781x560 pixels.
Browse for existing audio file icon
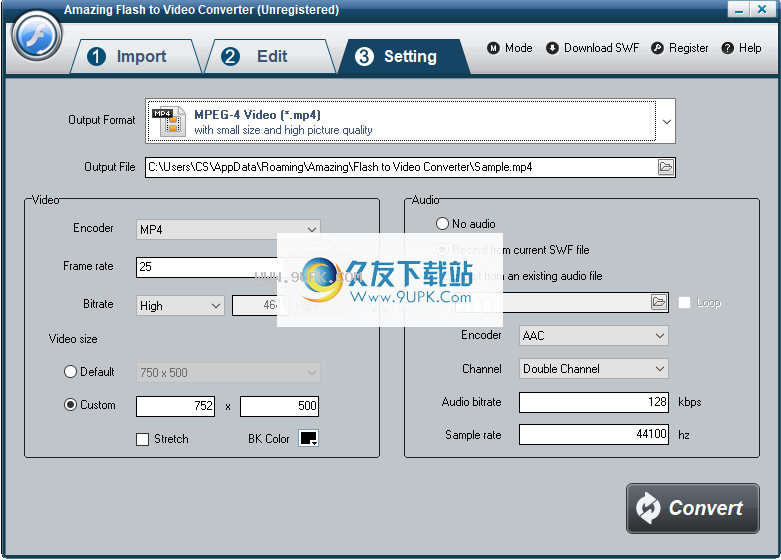click(x=658, y=302)
